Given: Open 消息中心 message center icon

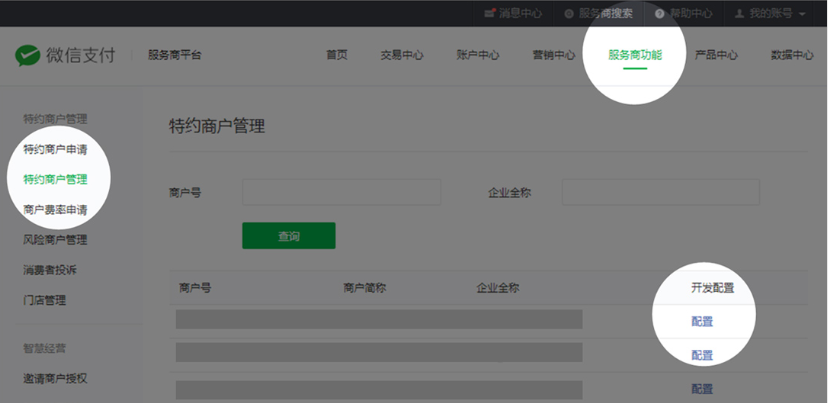Looking at the screenshot, I should pyautogui.click(x=490, y=14).
